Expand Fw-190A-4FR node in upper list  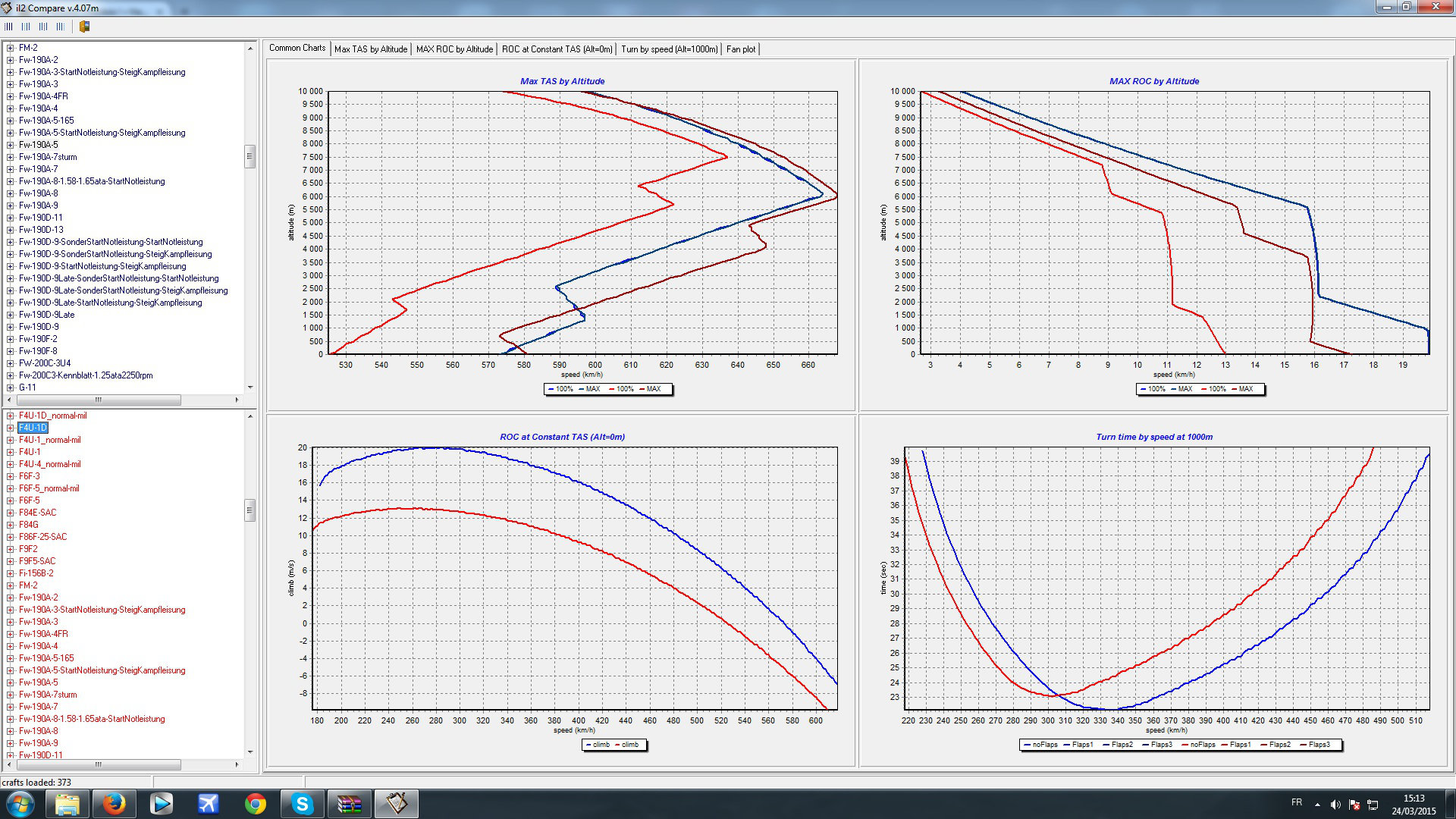click(x=10, y=96)
